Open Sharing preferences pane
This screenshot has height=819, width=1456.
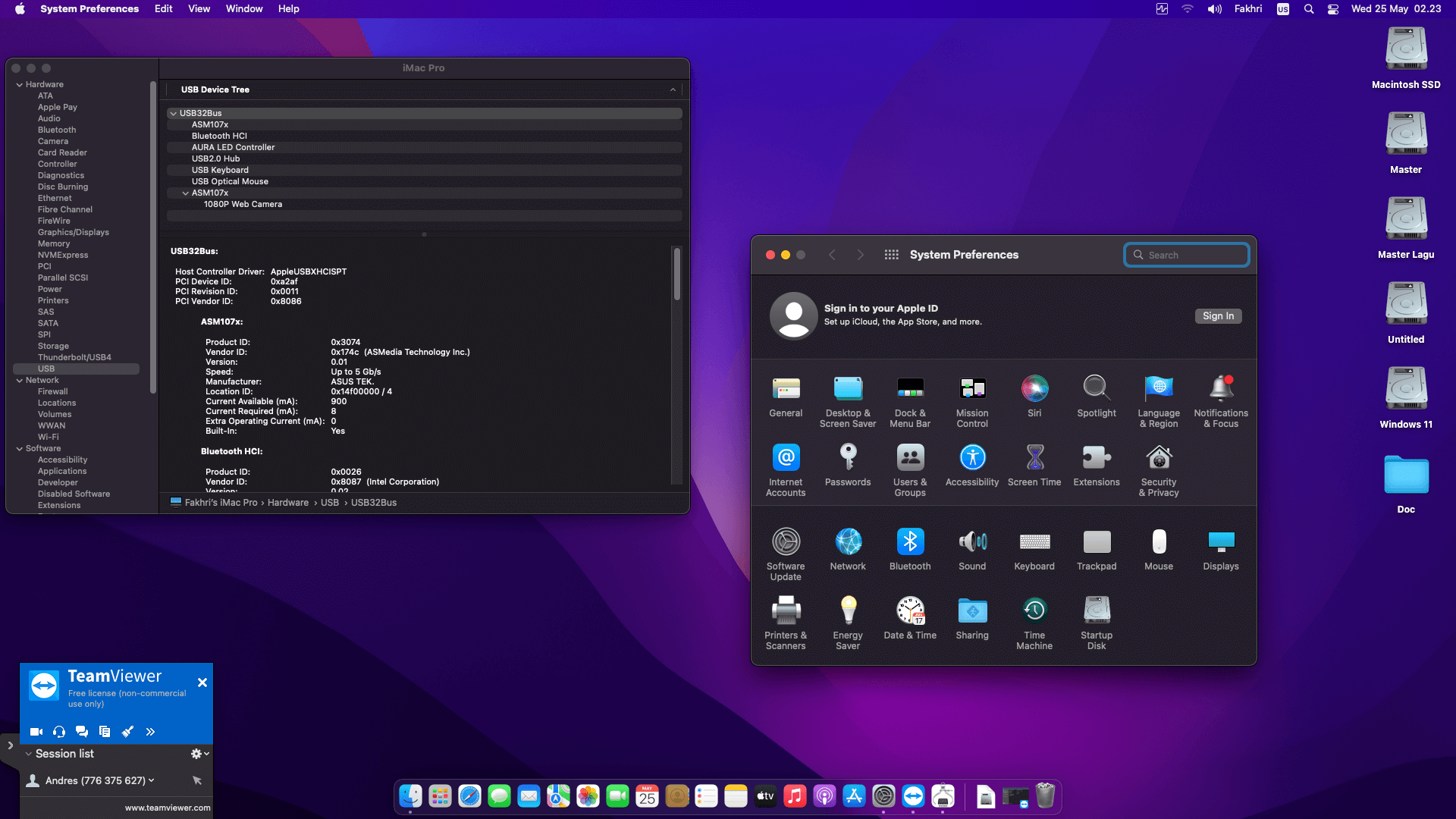tap(972, 620)
